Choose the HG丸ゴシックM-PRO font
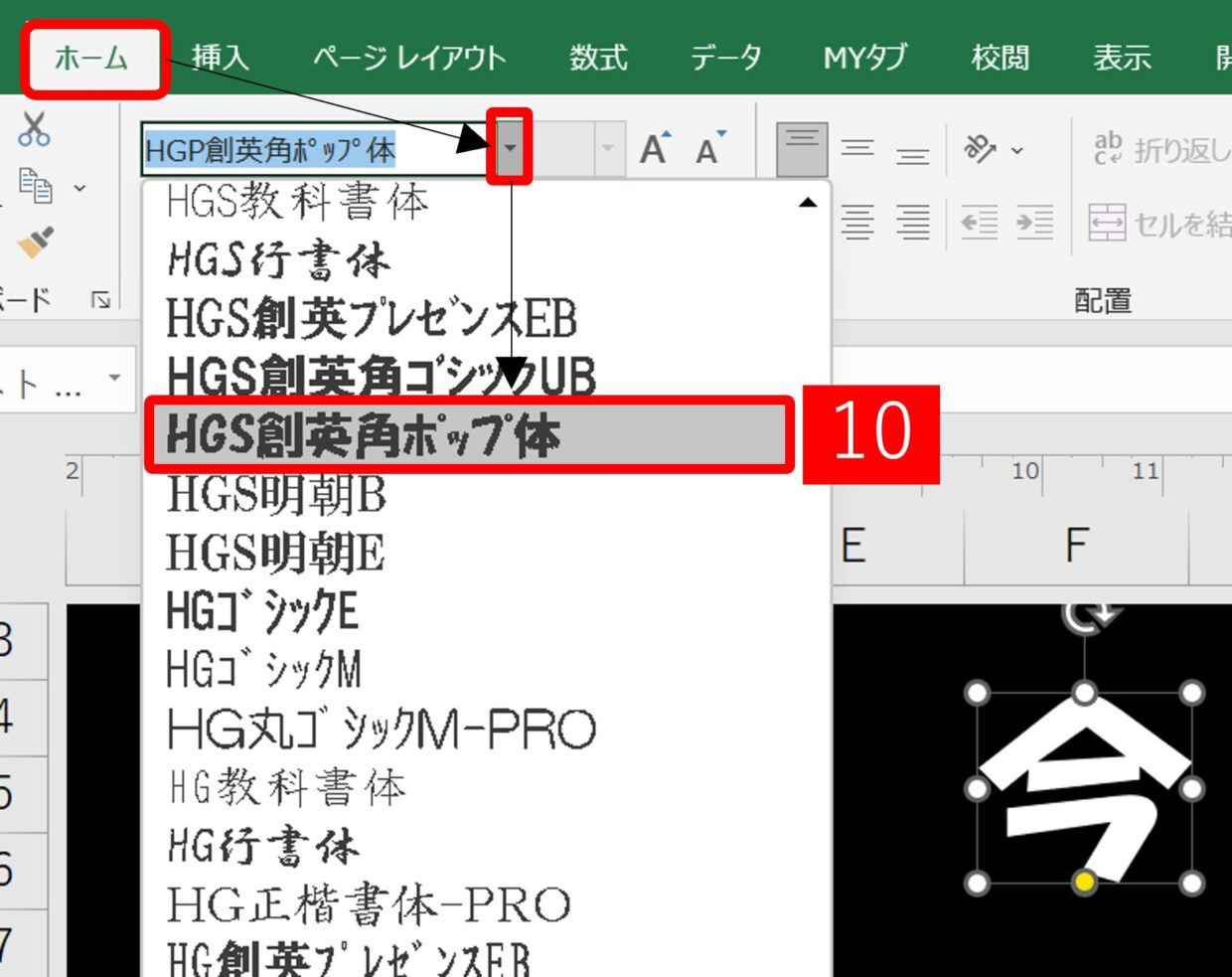Viewport: 1232px width, 977px height. [x=487, y=729]
